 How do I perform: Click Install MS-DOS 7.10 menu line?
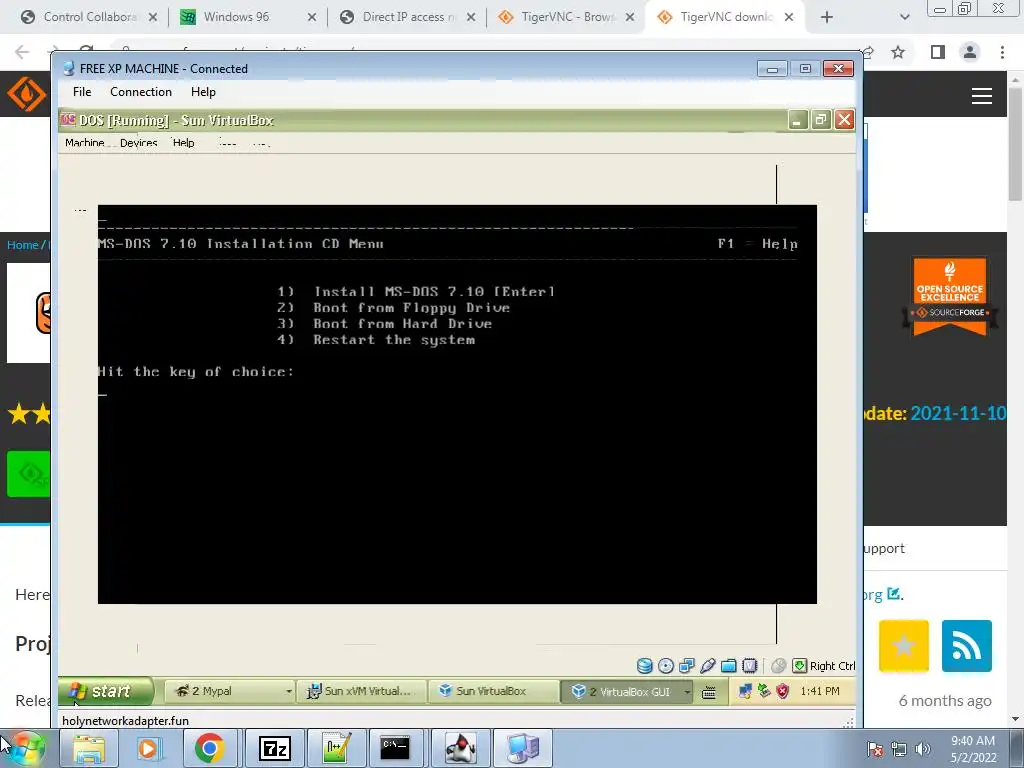(416, 291)
